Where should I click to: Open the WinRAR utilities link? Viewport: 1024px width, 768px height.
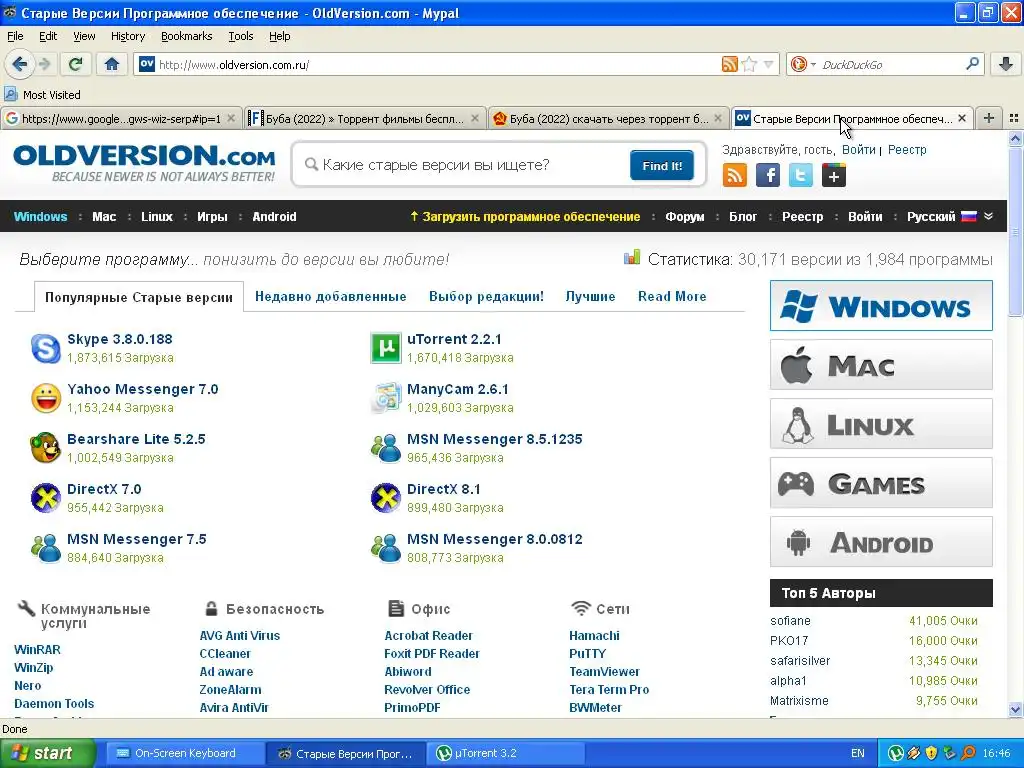click(37, 649)
